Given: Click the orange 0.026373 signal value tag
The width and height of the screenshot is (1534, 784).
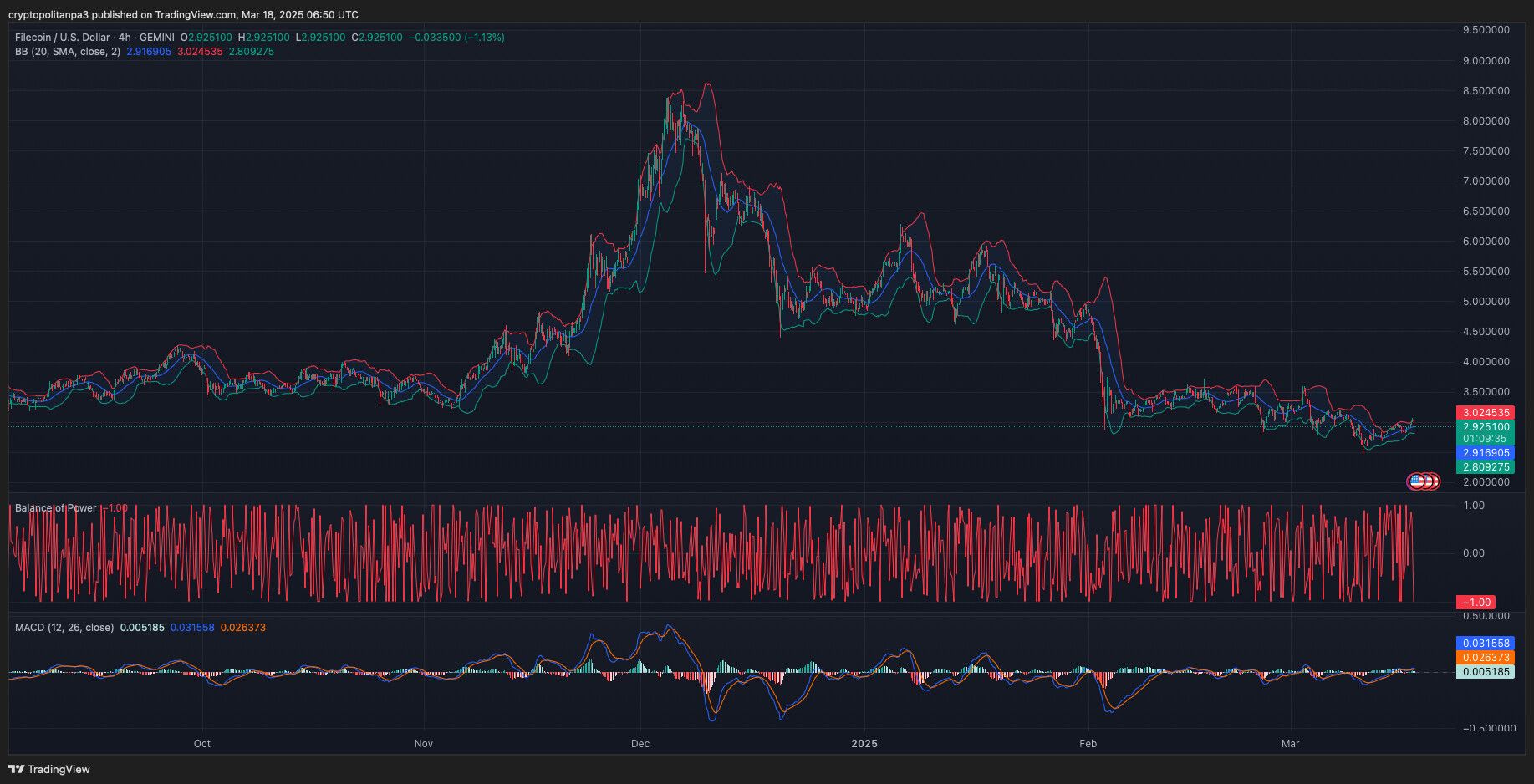Looking at the screenshot, I should pos(1486,658).
